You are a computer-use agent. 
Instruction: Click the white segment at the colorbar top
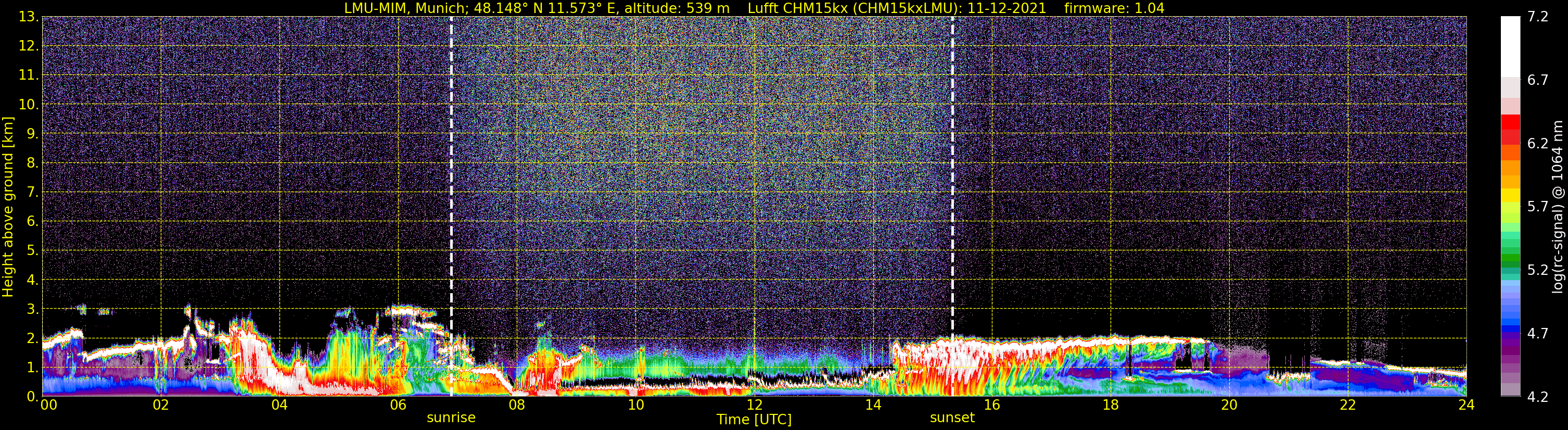pyautogui.click(x=1510, y=46)
